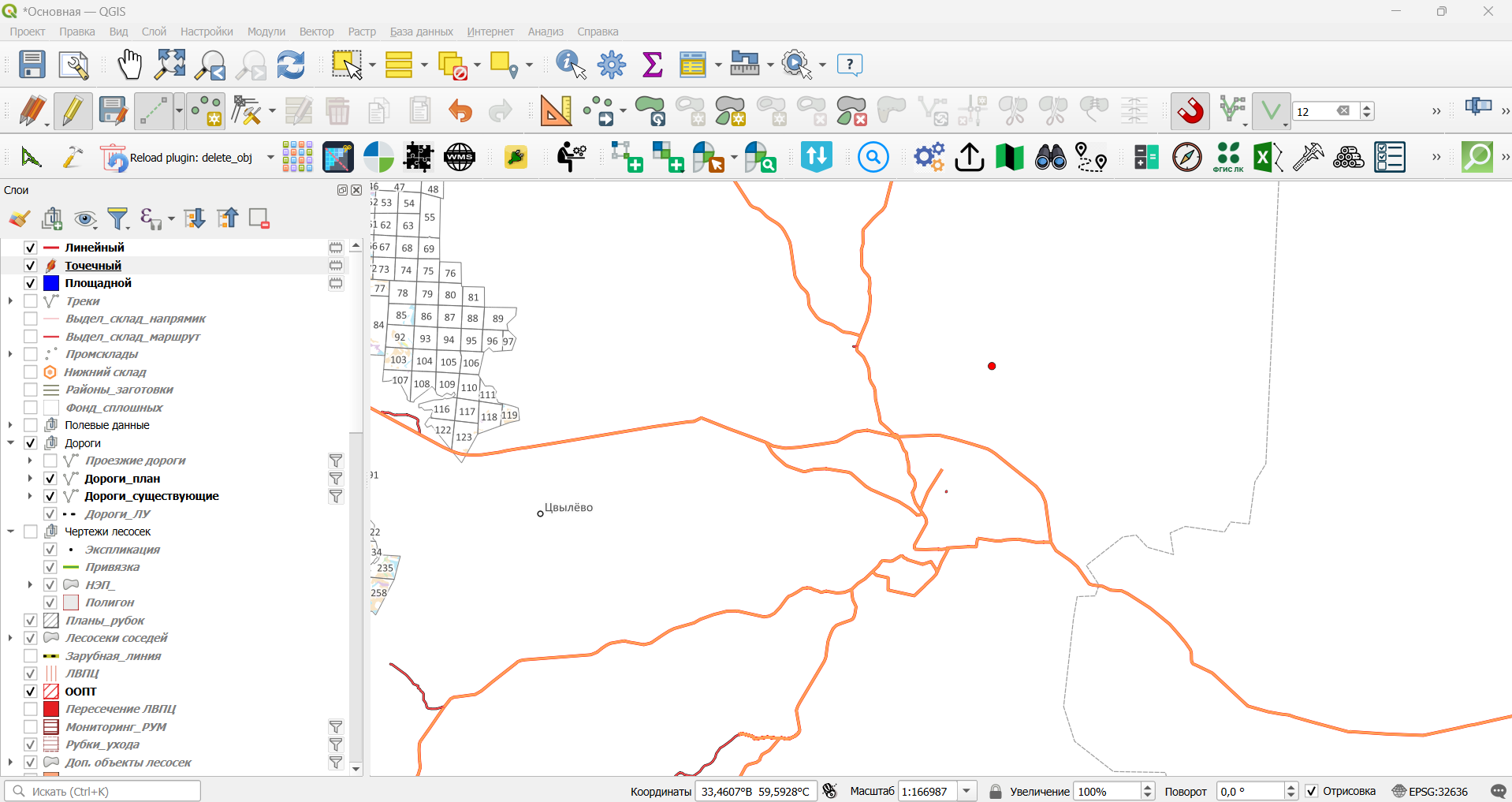Enable the Треки layer checkbox
Viewport: 1512px width, 802px height.
31,301
